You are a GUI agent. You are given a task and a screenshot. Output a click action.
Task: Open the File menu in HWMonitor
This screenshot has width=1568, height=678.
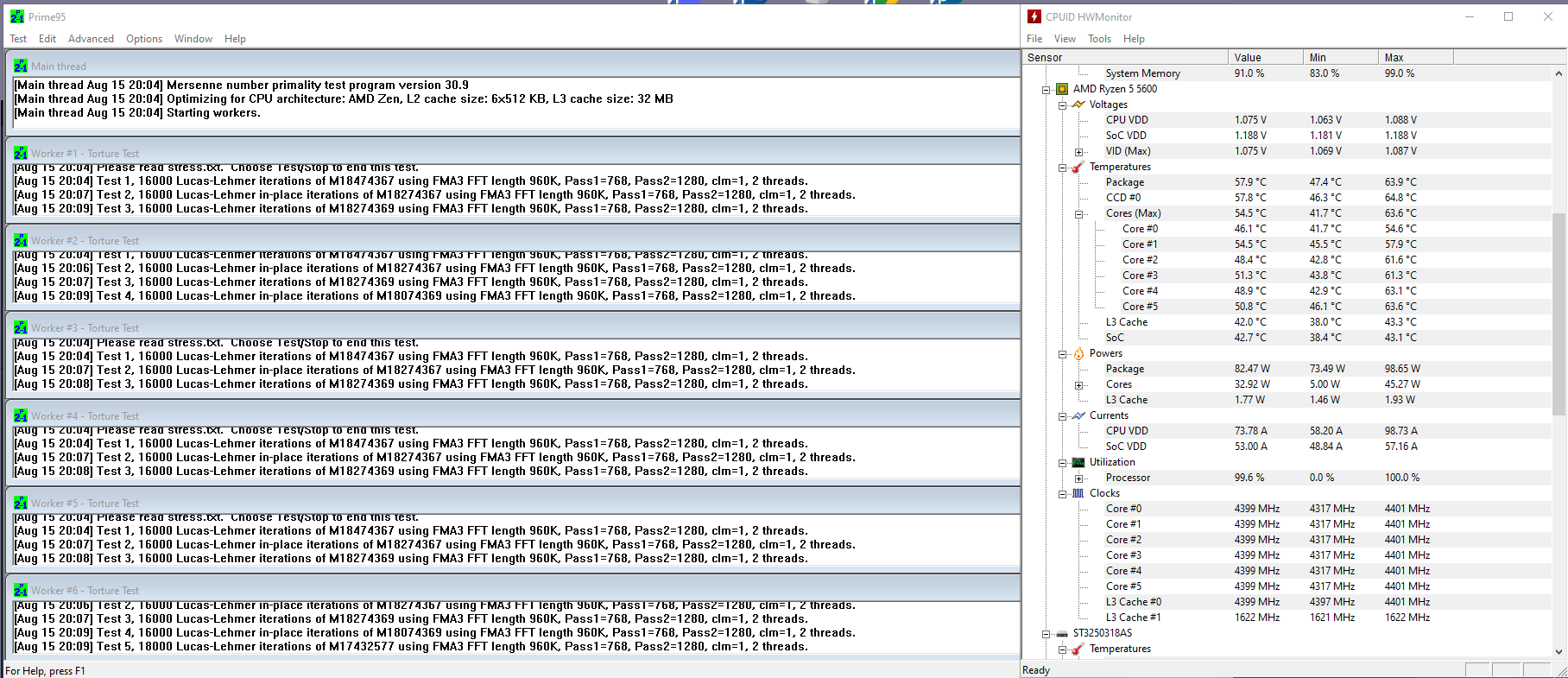click(x=1034, y=39)
